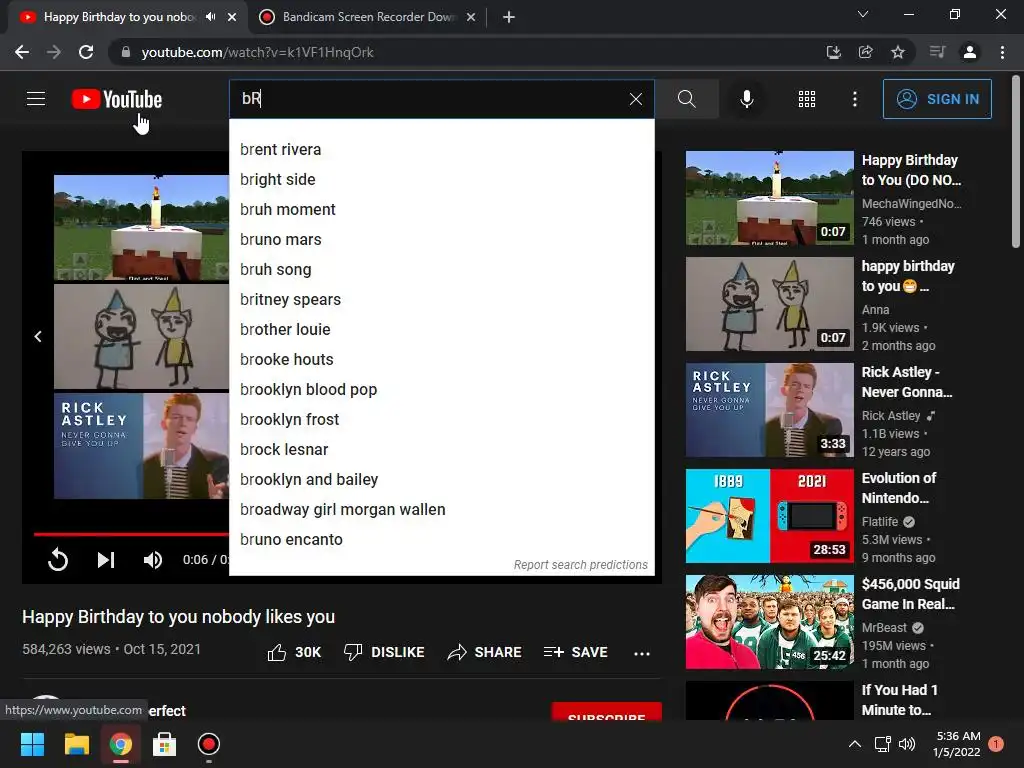Open File Explorer from the taskbar
This screenshot has height=768, width=1024.
click(x=76, y=744)
